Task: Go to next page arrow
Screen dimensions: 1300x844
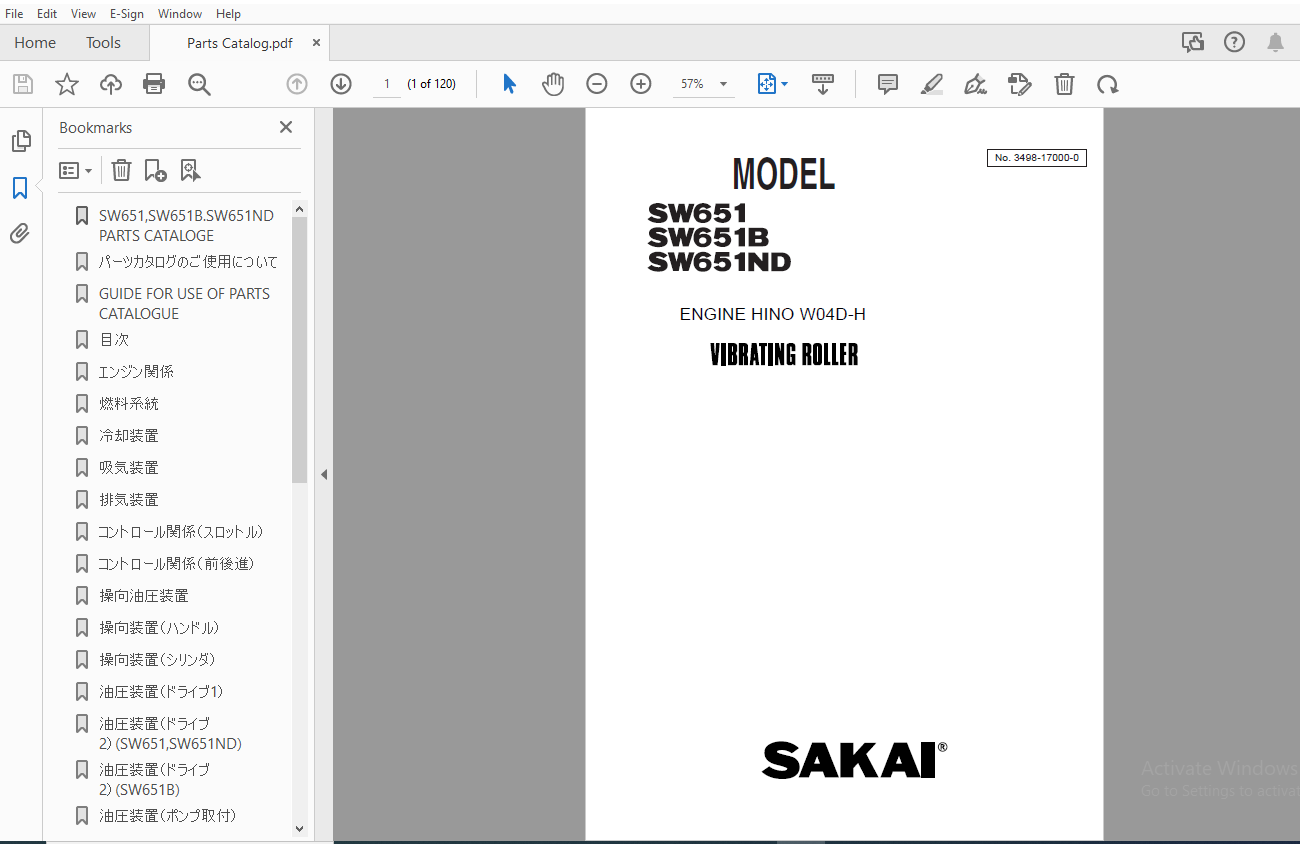Action: [x=341, y=84]
